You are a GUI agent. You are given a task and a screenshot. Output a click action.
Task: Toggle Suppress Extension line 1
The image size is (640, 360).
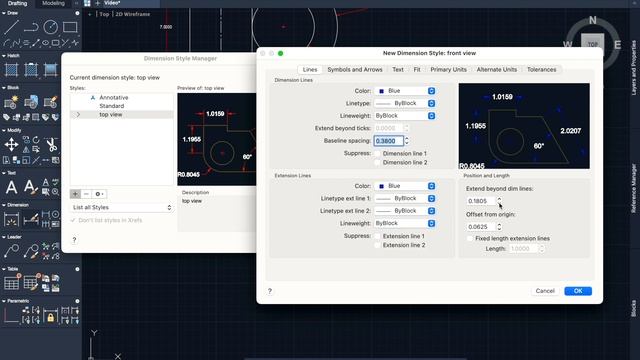(377, 236)
